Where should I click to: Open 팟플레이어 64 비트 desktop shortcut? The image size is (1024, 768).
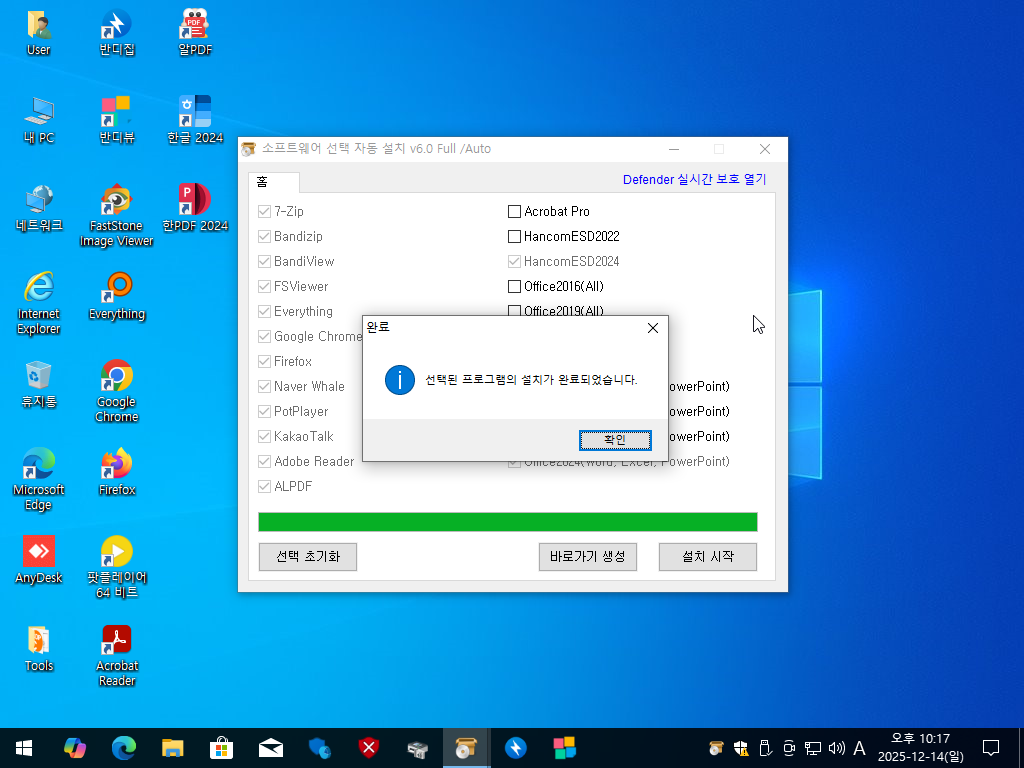pos(117,568)
